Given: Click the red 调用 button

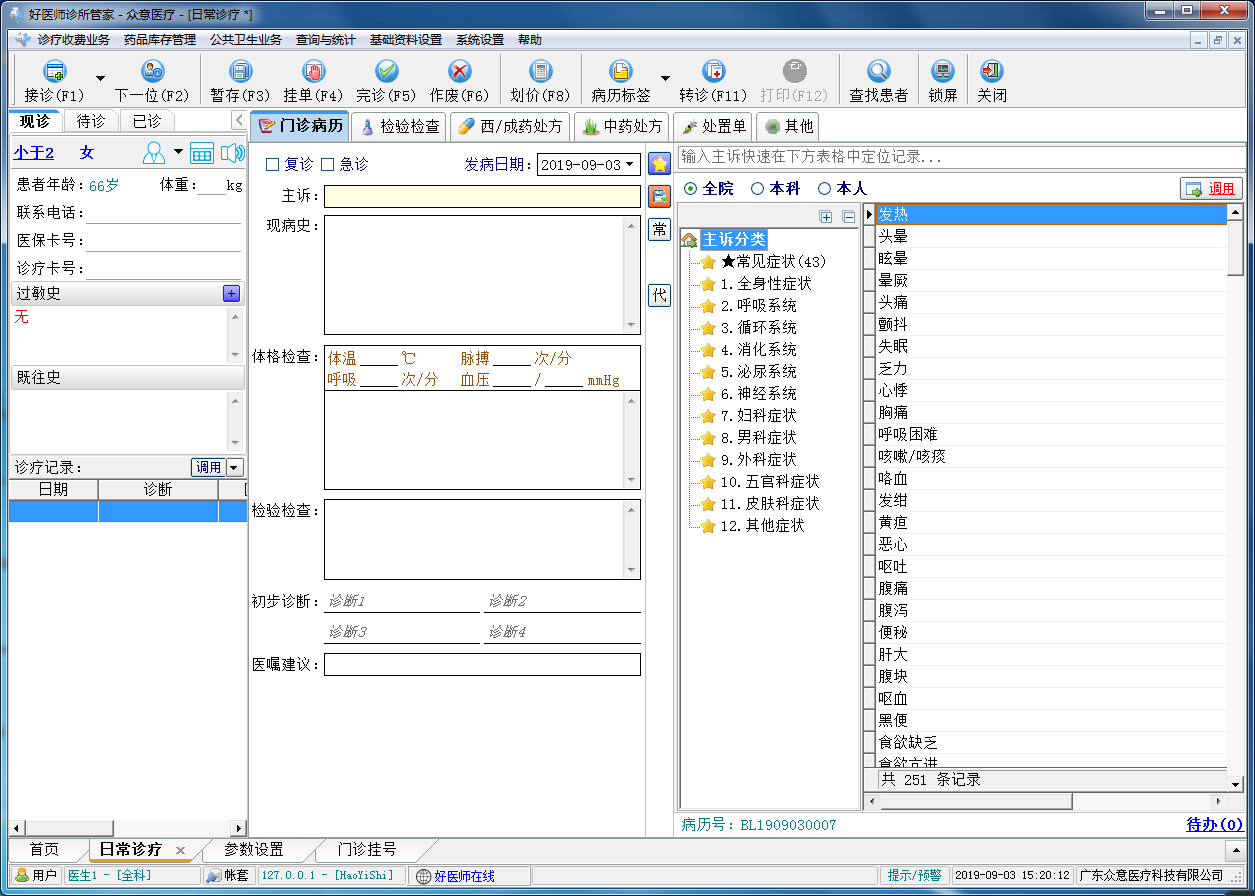Looking at the screenshot, I should point(1211,188).
